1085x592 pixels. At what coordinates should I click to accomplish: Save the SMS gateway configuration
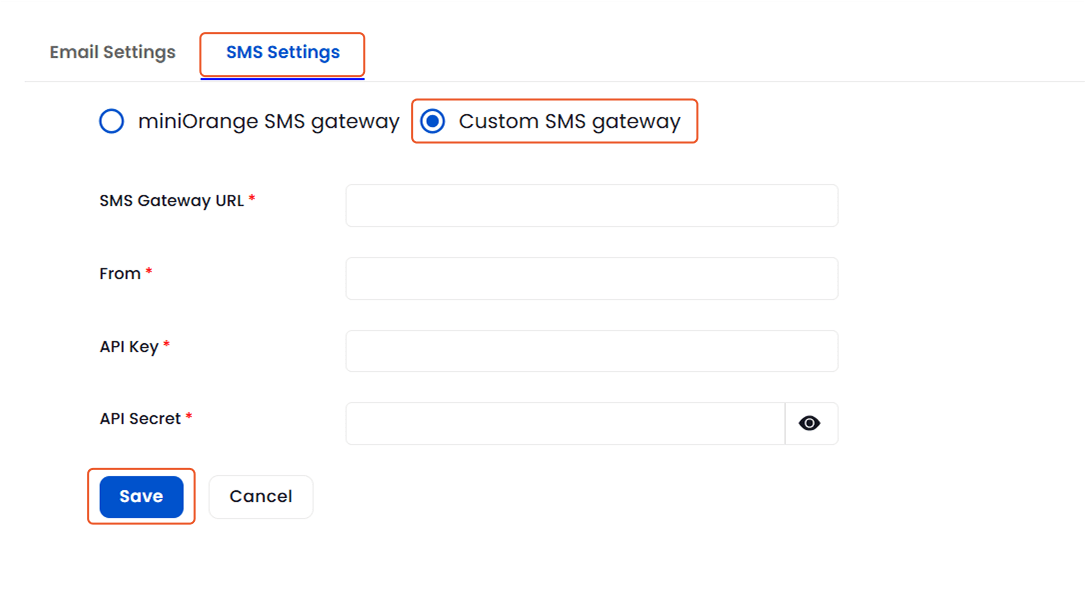pyautogui.click(x=140, y=496)
